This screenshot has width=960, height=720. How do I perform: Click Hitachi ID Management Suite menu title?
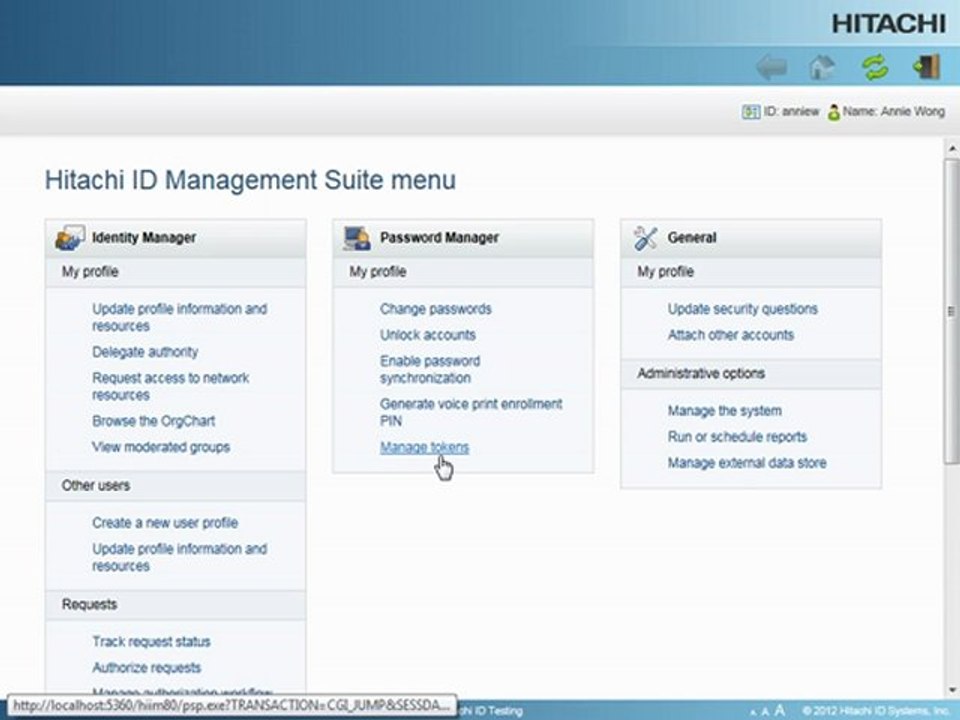pos(250,180)
